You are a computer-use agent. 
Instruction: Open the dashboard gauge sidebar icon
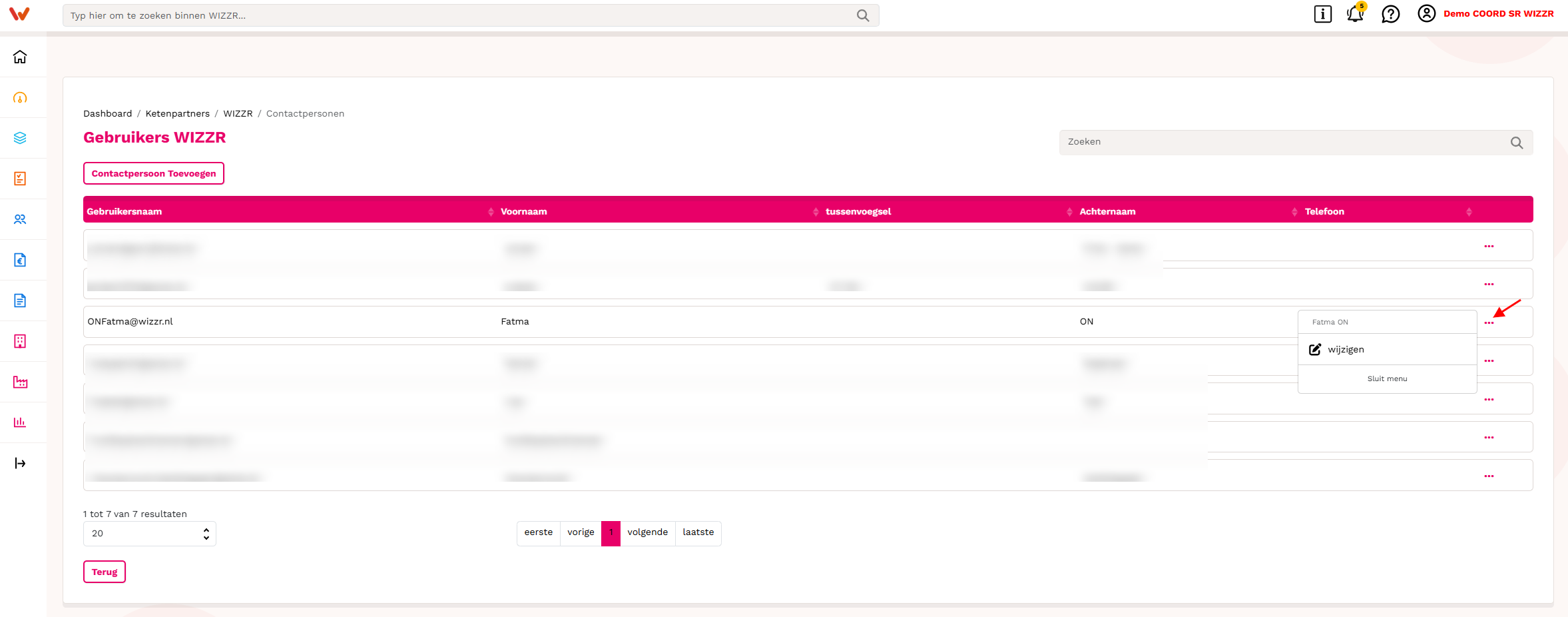click(x=20, y=98)
